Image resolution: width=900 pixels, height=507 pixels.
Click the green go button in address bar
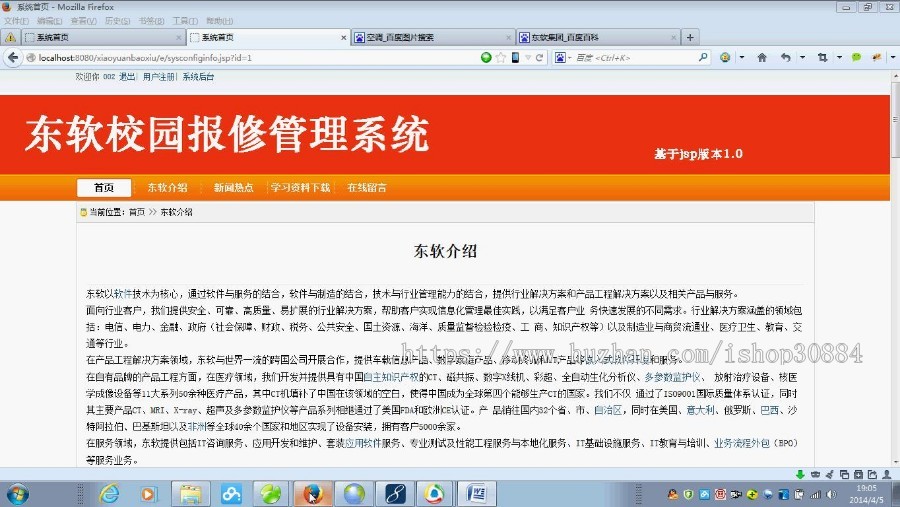coord(486,57)
